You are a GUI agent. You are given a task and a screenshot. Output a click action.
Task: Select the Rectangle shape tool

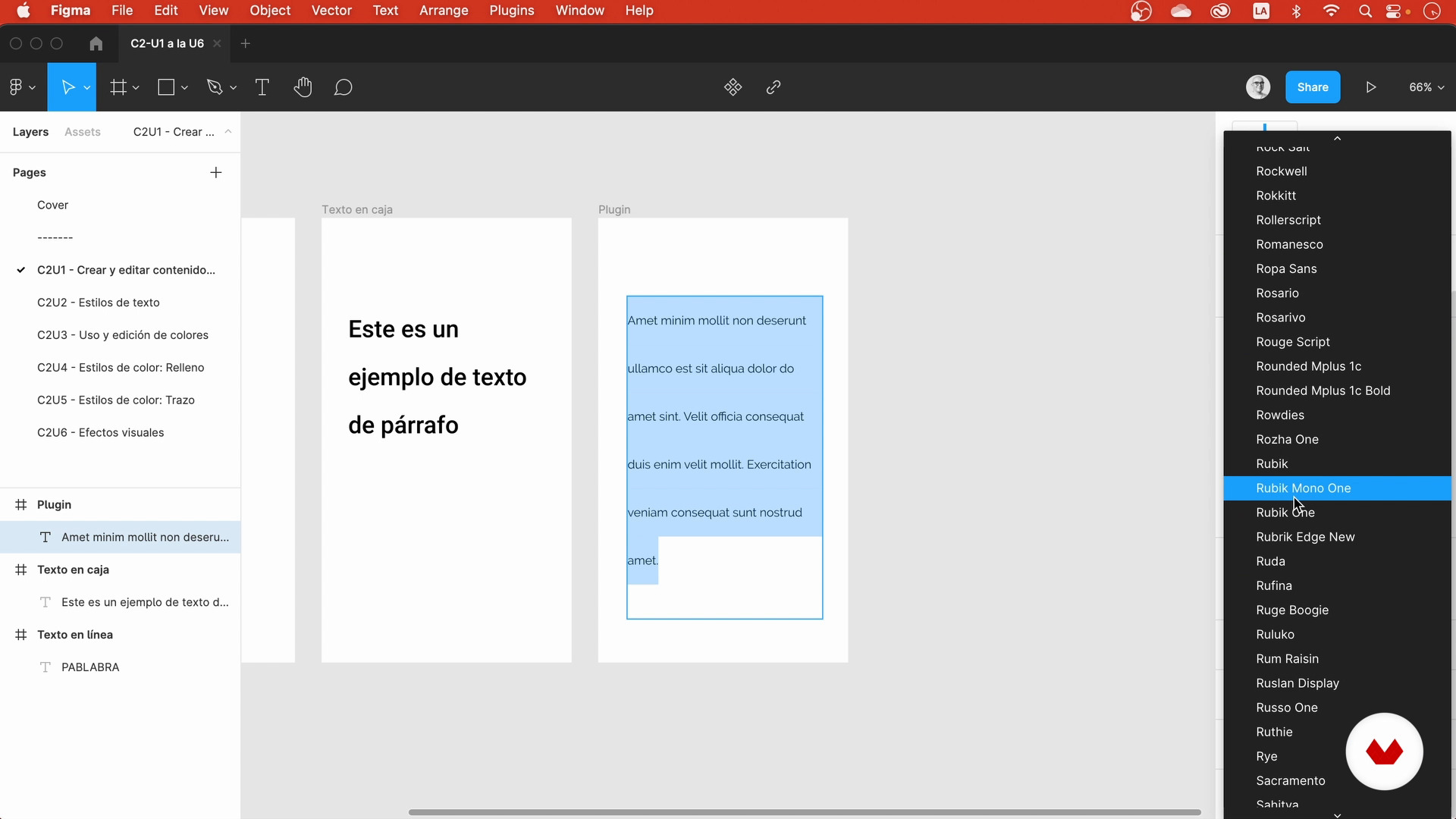click(166, 87)
